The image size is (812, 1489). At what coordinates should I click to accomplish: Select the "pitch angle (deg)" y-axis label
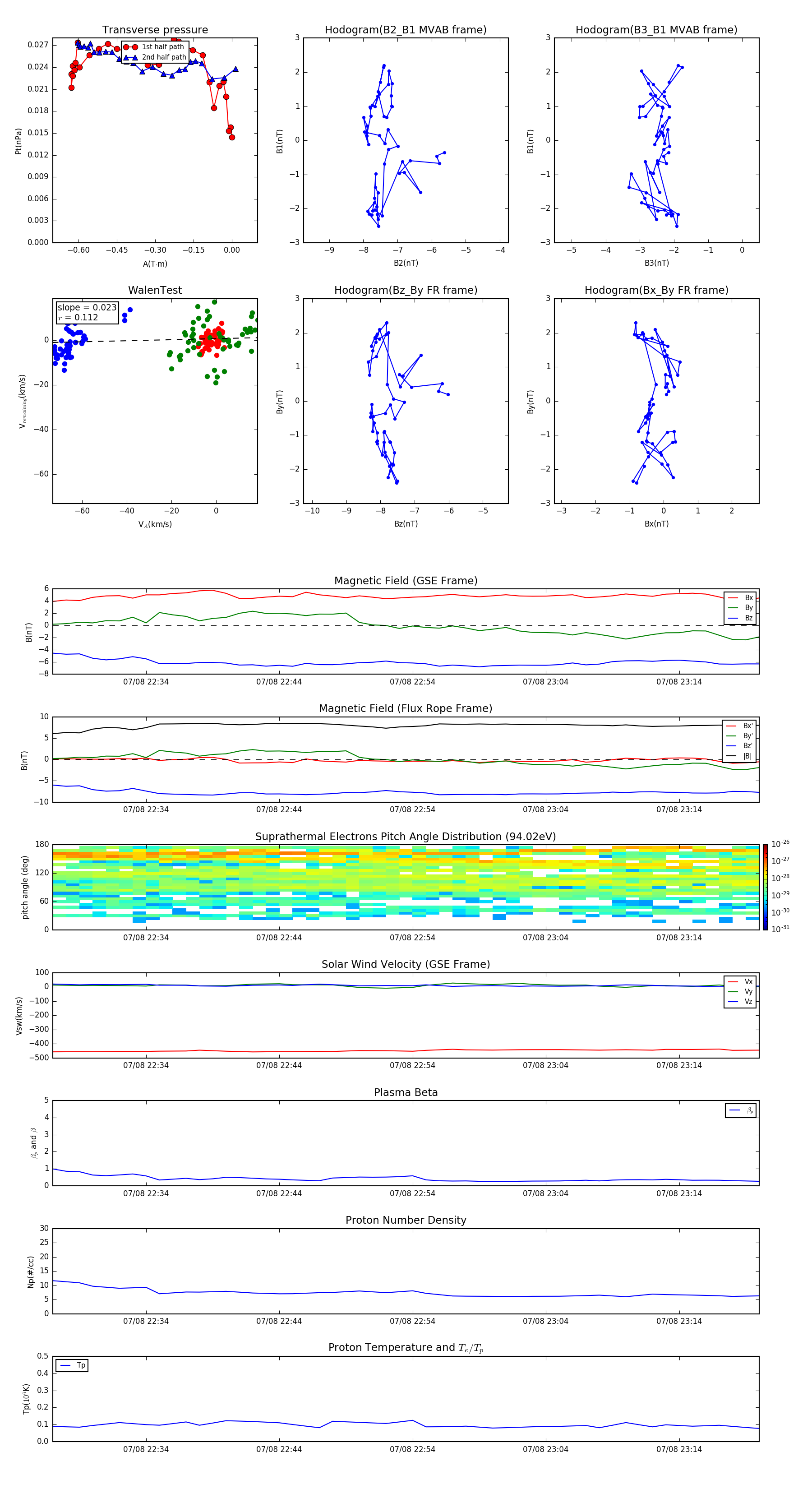tap(25, 887)
